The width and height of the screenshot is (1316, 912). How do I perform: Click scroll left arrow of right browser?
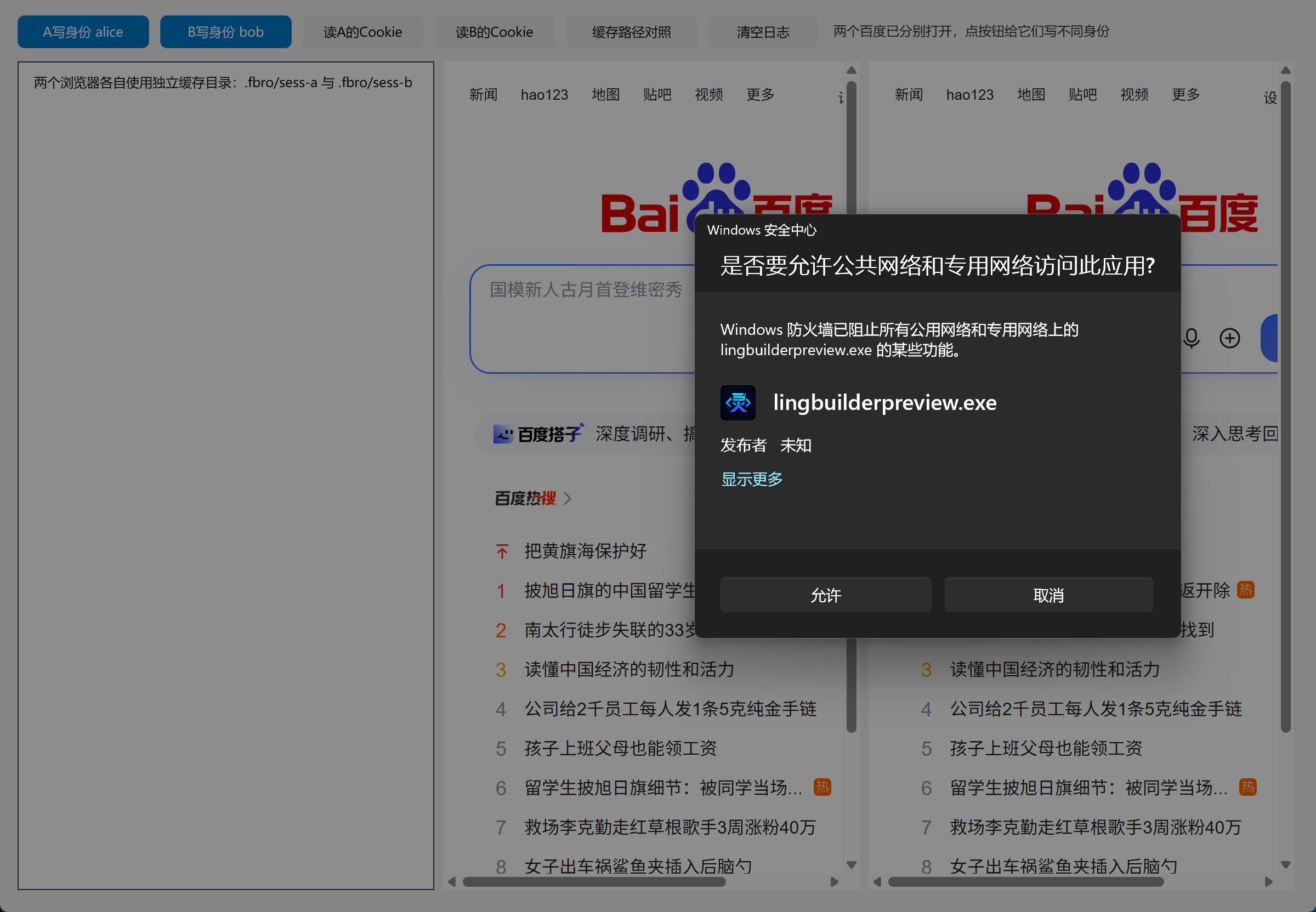point(877,882)
